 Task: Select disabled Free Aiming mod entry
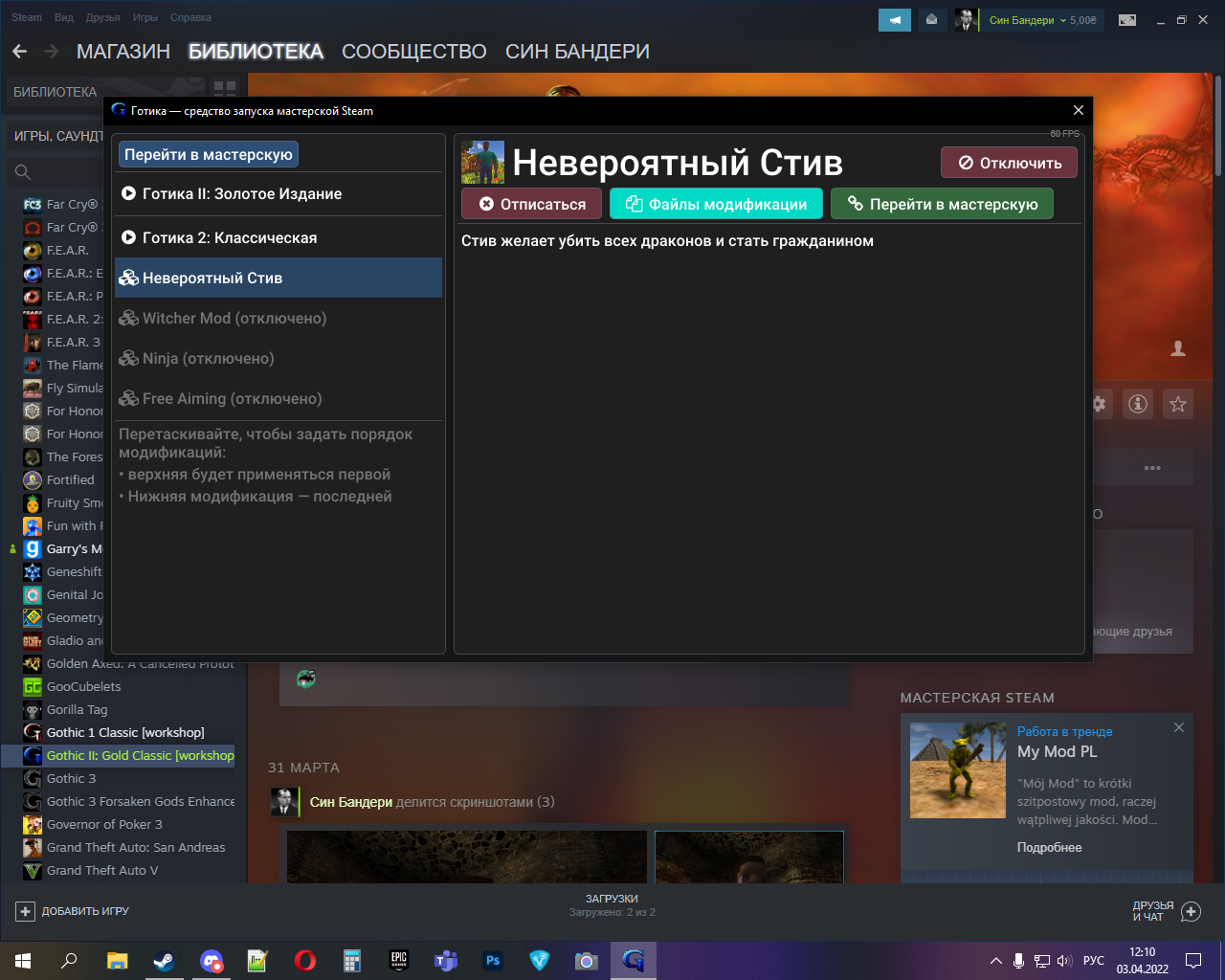[x=278, y=398]
